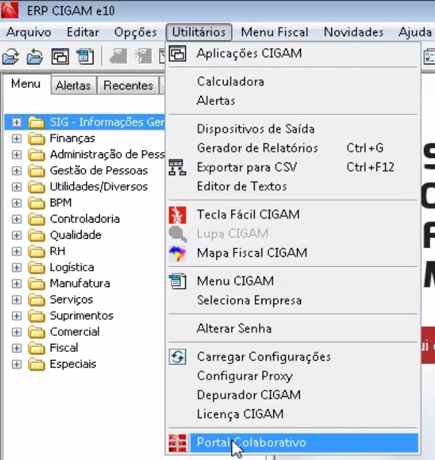Click the overlapping-windows toolbar icon
Screen dimensions: 435x460
tap(60, 56)
